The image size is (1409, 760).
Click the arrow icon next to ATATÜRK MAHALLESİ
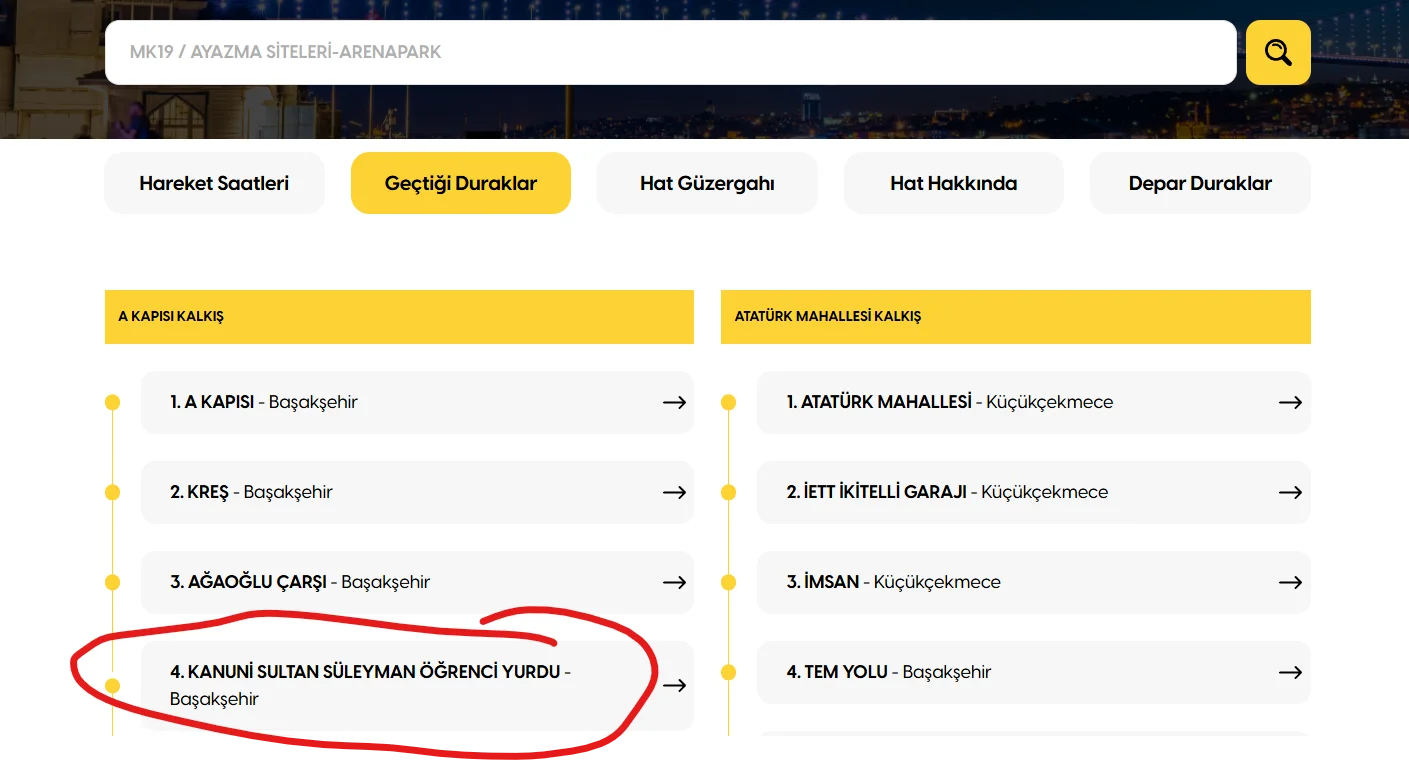tap(1291, 402)
